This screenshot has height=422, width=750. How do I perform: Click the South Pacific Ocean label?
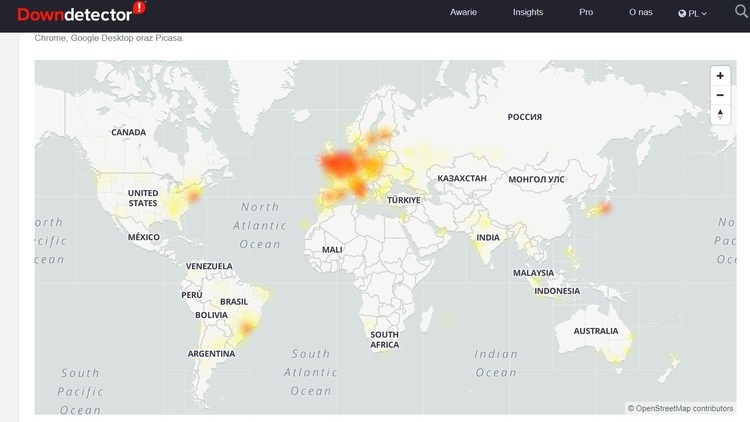[x=80, y=391]
